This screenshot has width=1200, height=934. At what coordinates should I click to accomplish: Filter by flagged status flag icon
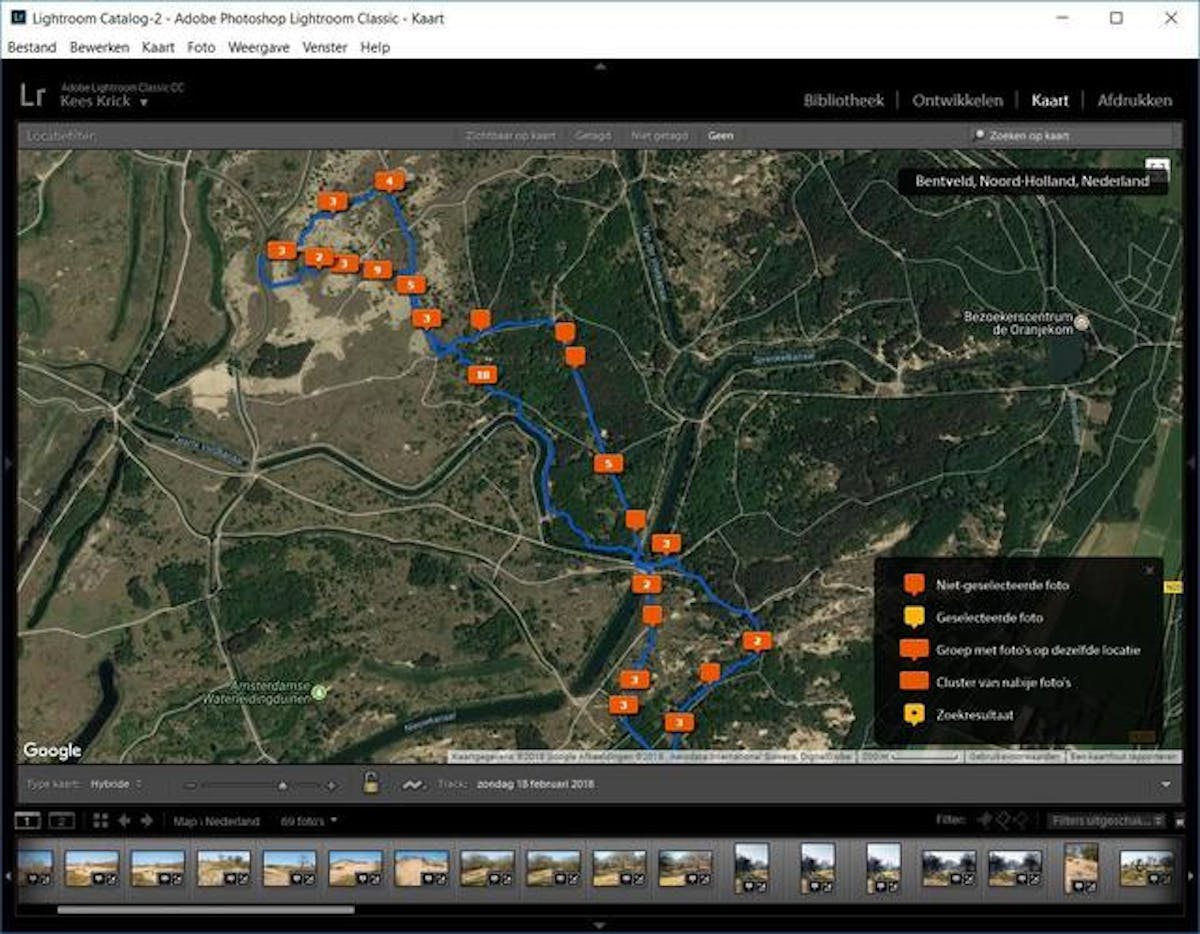[x=985, y=821]
